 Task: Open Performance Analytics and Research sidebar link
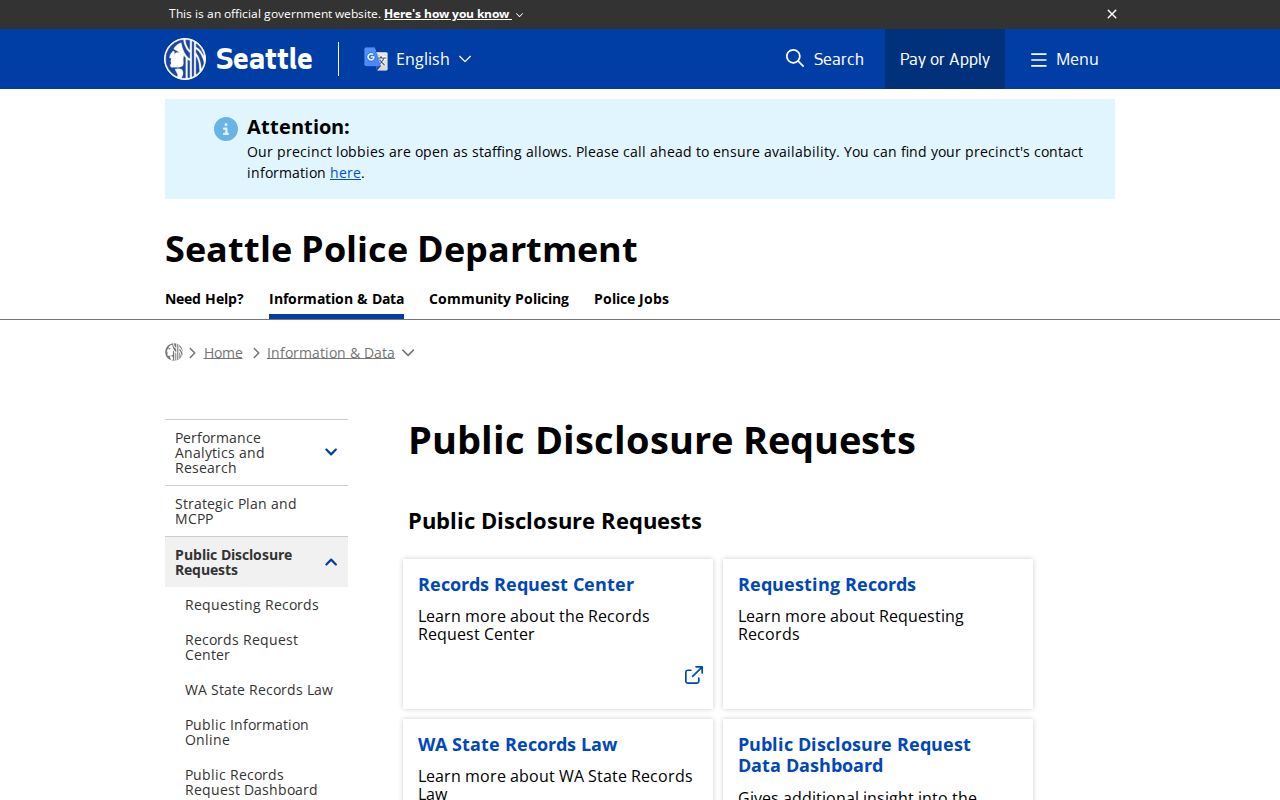pos(220,453)
